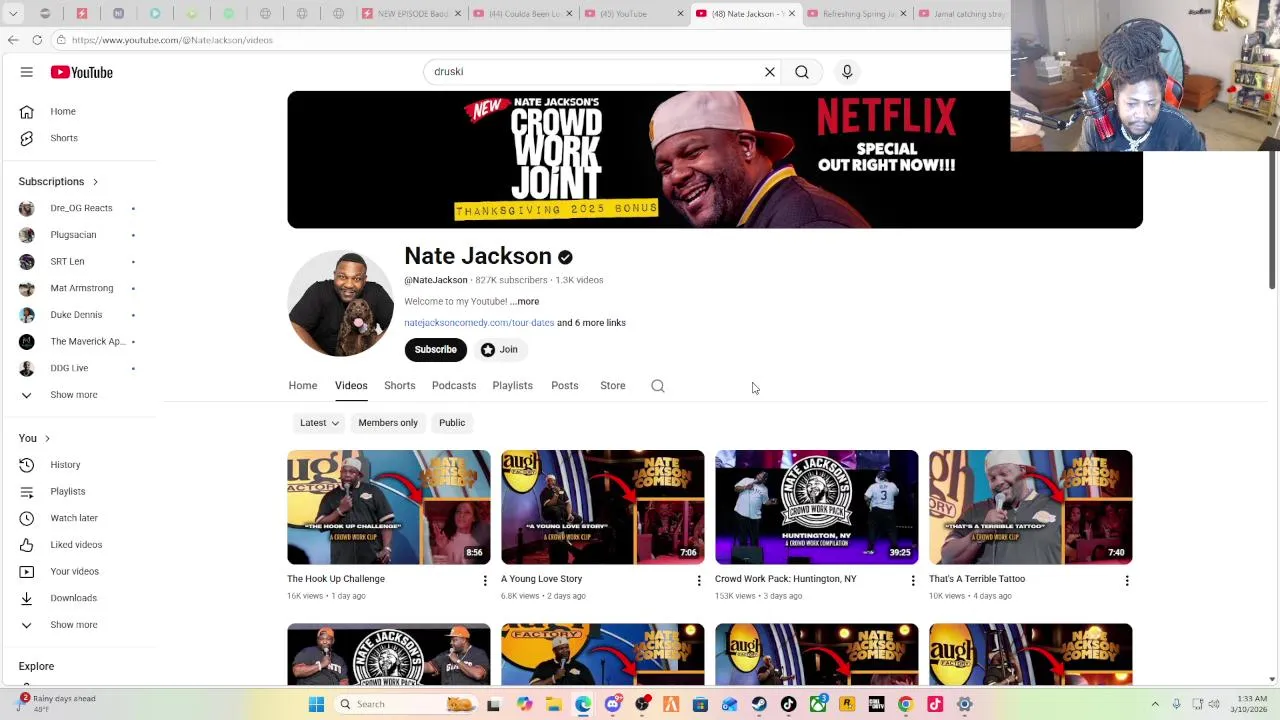Image resolution: width=1280 pixels, height=720 pixels.
Task: Open the Windows Start menu
Action: 316,704
